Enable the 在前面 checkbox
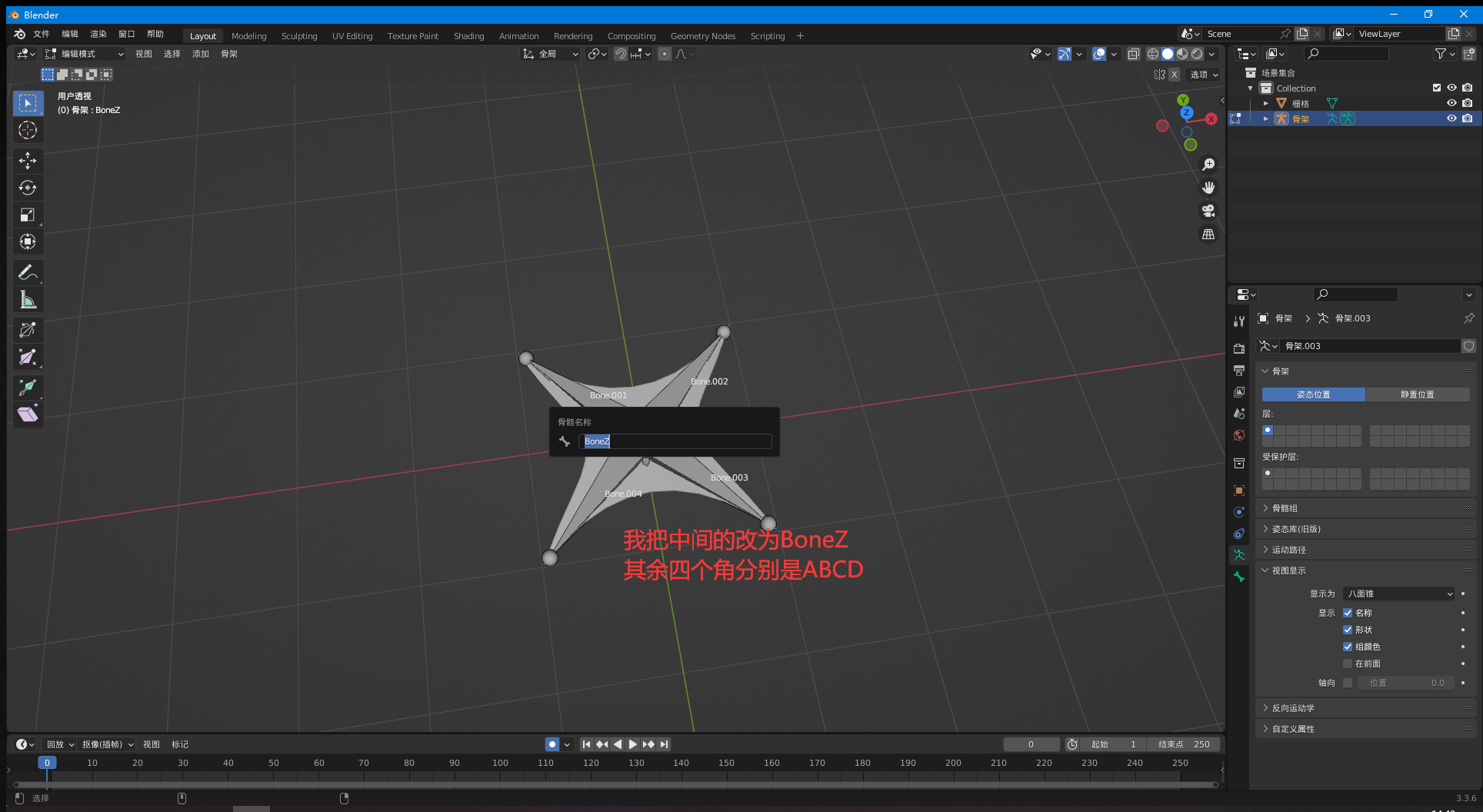1483x812 pixels. point(1348,664)
